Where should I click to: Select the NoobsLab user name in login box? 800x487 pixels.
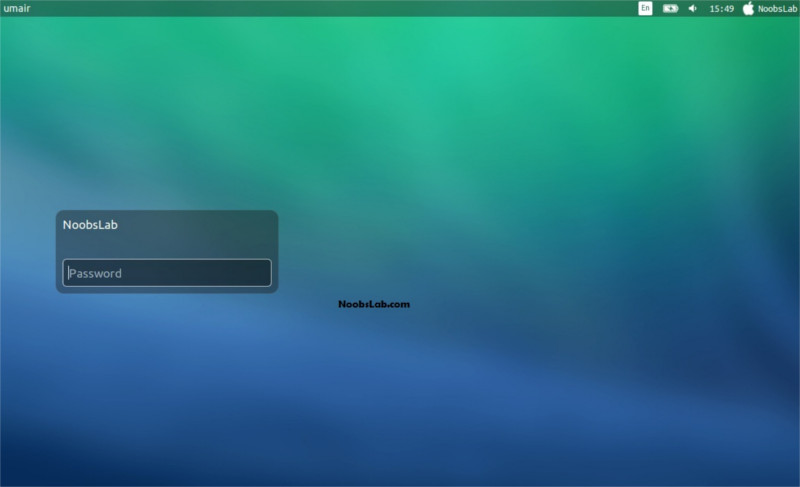pos(90,225)
